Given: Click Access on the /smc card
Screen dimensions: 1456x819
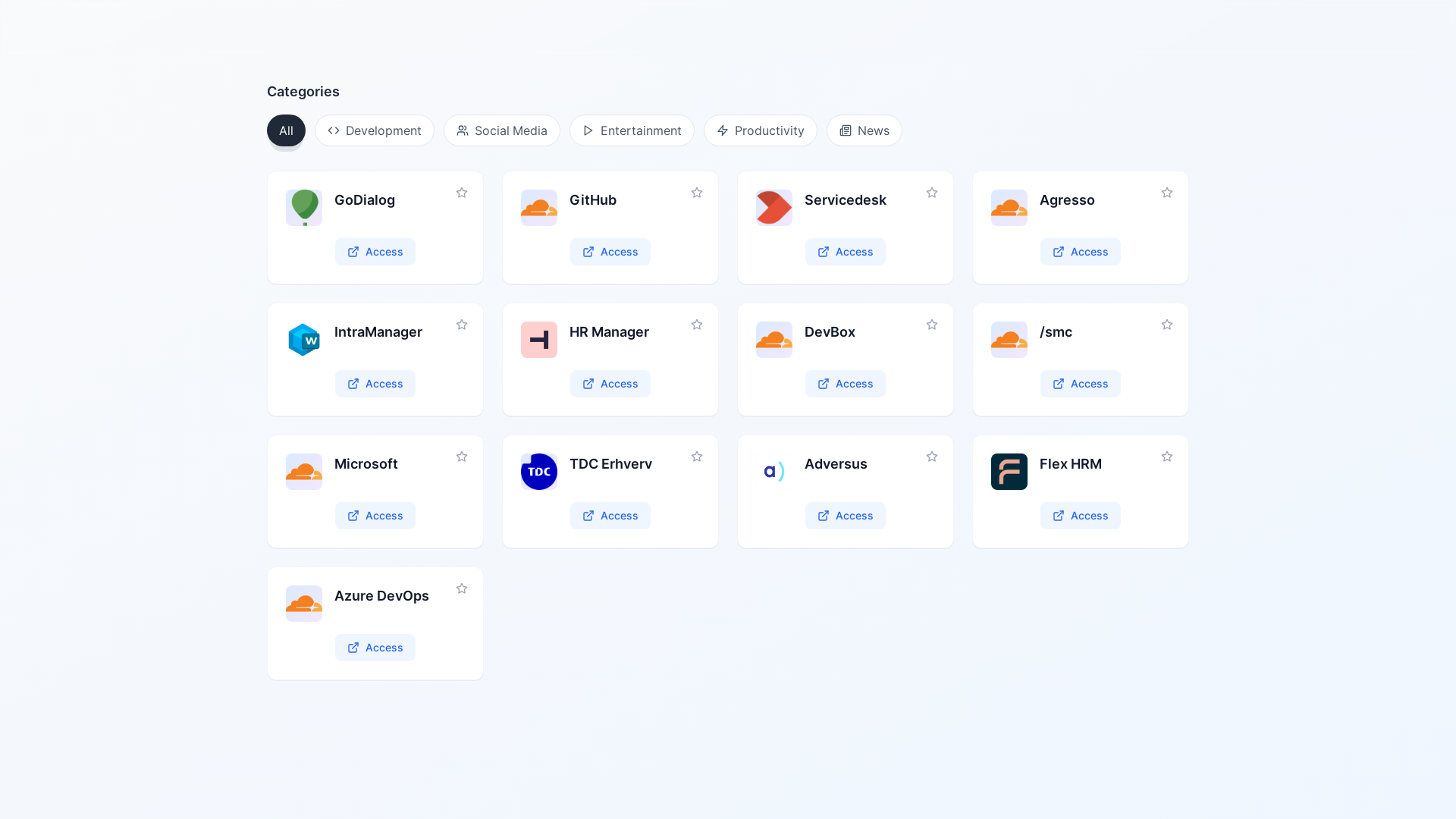Looking at the screenshot, I should (x=1081, y=384).
